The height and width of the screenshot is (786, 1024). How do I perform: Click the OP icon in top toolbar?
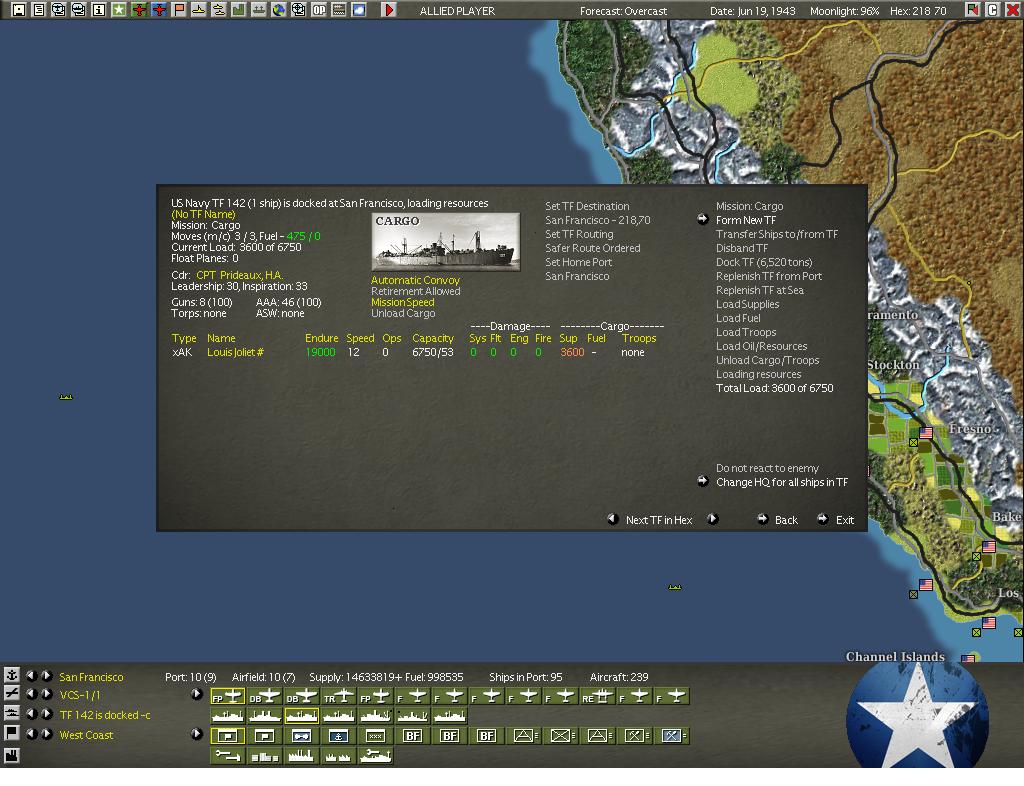point(319,10)
